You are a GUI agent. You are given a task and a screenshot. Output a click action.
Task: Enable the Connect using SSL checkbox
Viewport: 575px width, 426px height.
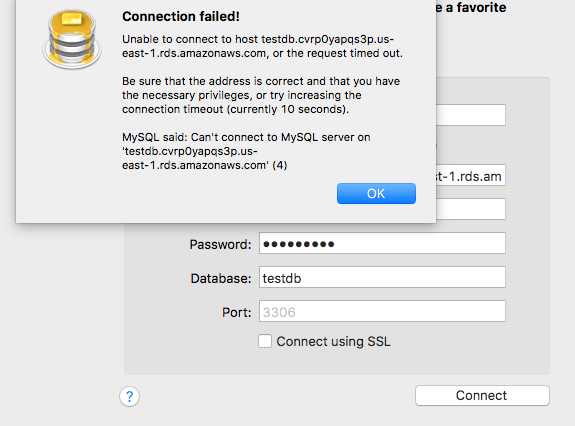[x=265, y=341]
